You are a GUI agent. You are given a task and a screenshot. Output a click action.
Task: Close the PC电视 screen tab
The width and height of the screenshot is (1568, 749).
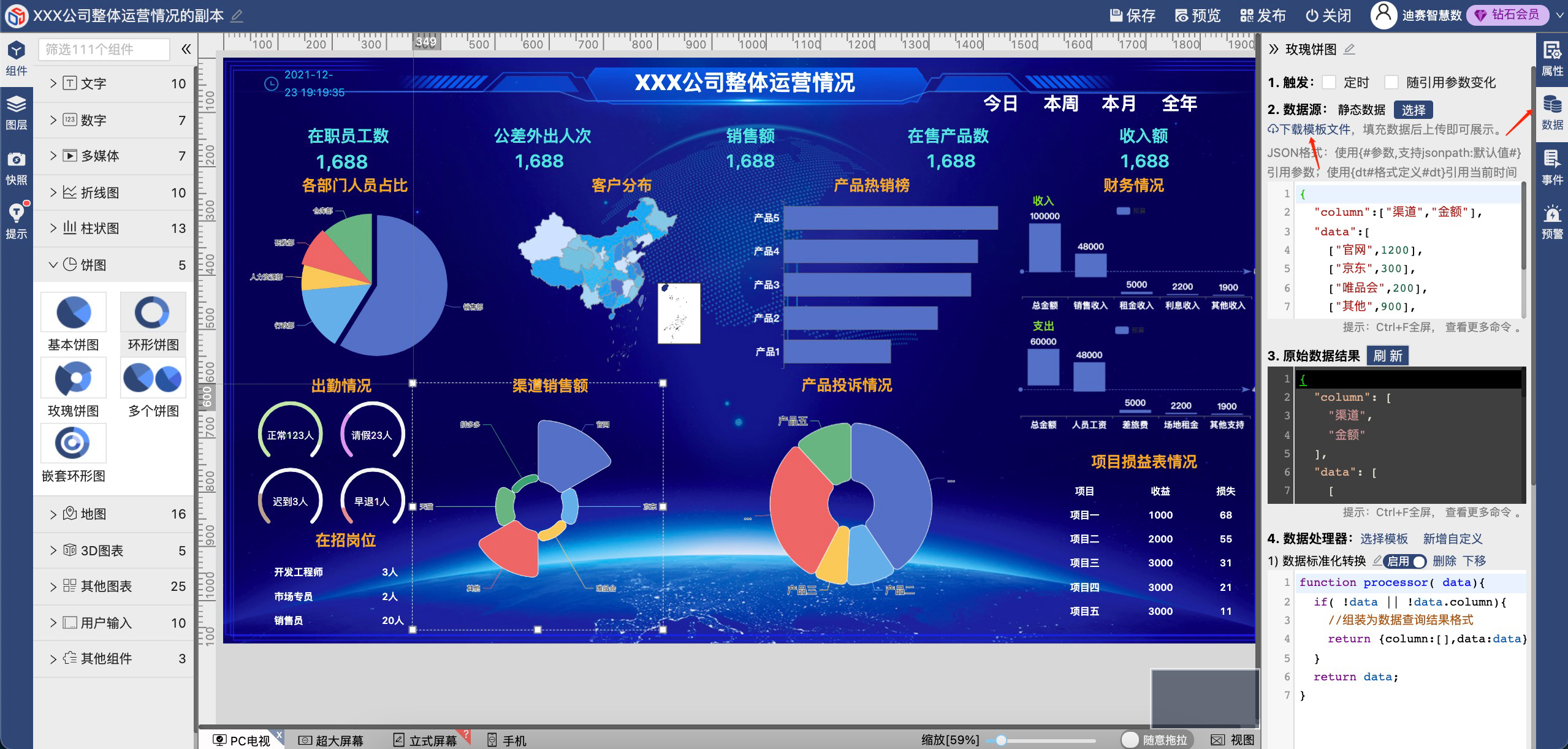click(x=279, y=734)
